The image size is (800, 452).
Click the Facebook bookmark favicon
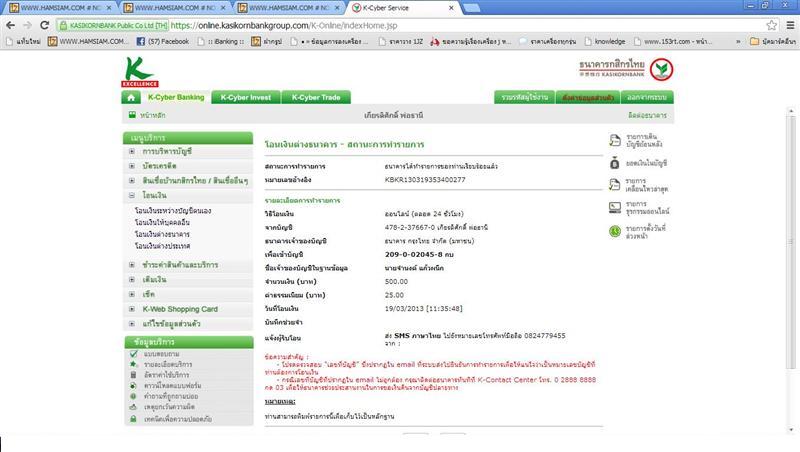[140, 41]
